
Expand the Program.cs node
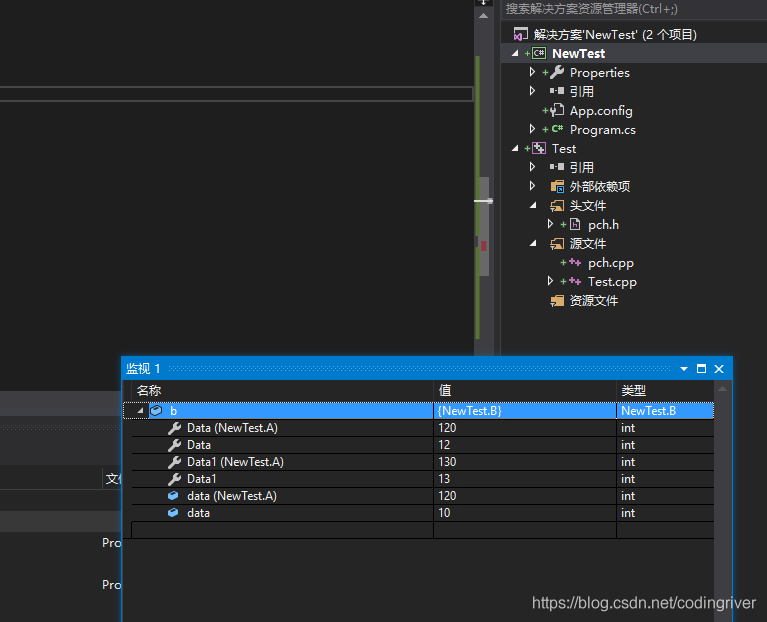coord(532,129)
